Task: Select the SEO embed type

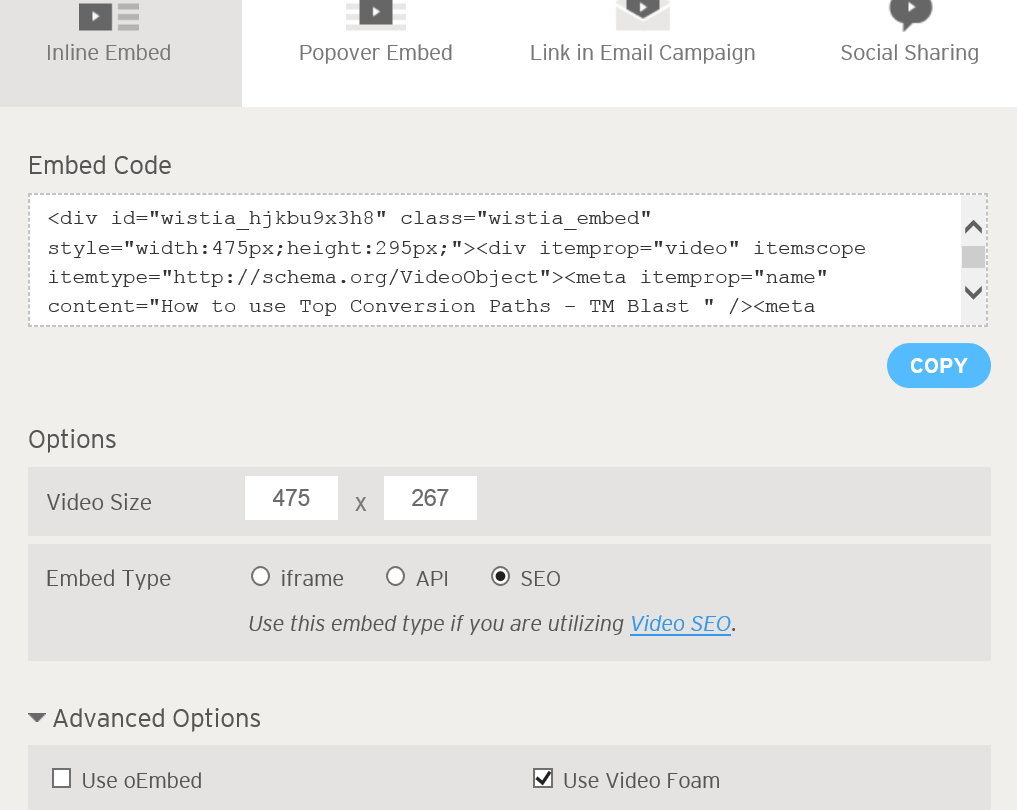Action: [x=500, y=577]
